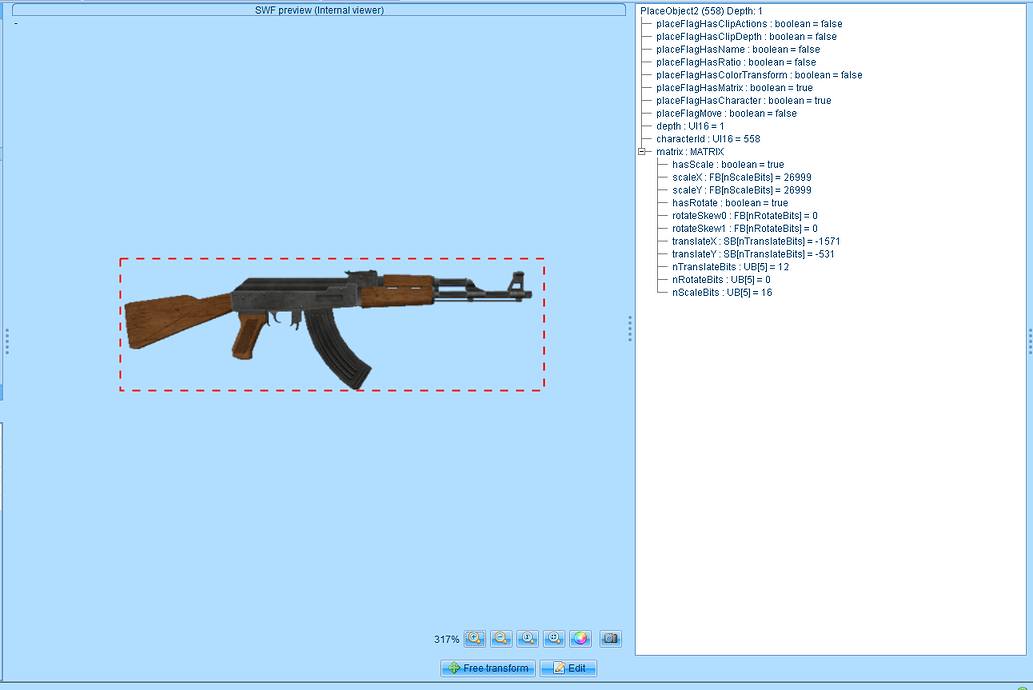Select the characterId : UI16 = 558 row
The width and height of the screenshot is (1033, 690).
[708, 139]
